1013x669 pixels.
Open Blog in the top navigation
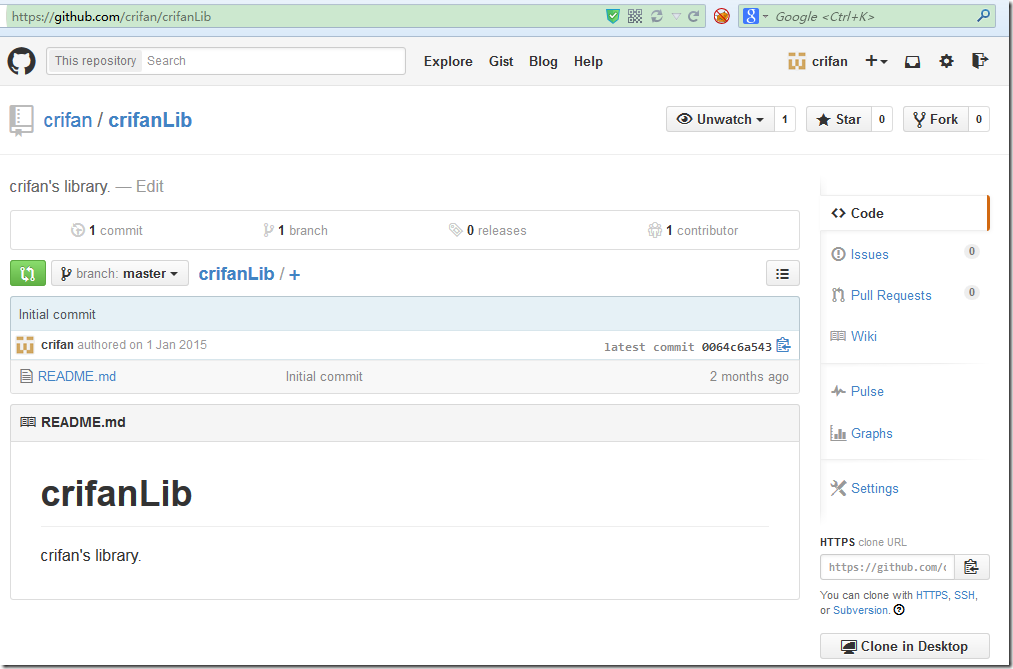pyautogui.click(x=543, y=61)
